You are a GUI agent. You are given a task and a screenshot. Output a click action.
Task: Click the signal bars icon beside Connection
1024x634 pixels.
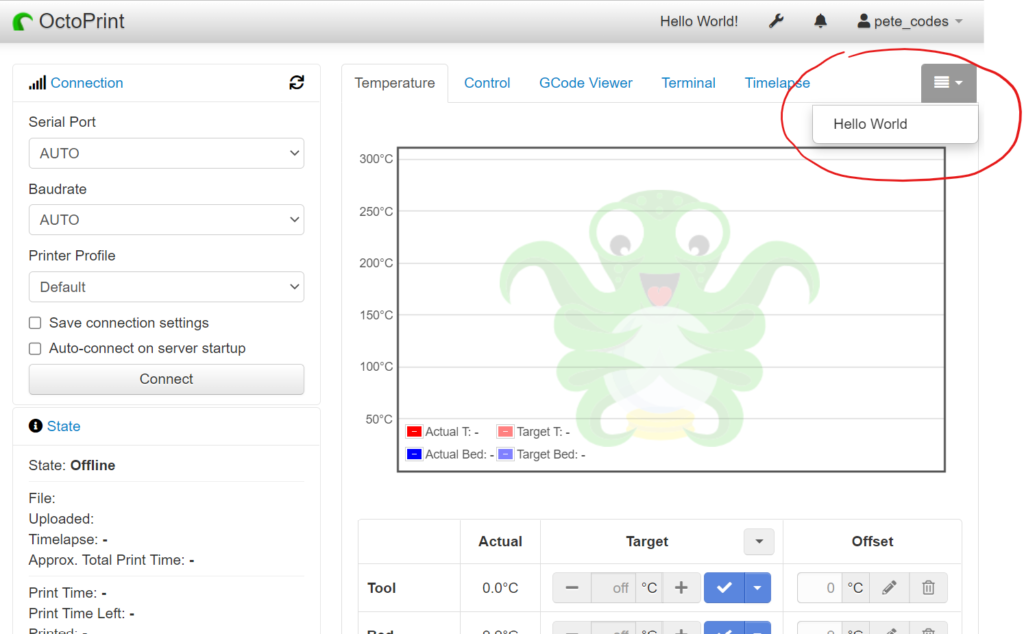coord(37,82)
